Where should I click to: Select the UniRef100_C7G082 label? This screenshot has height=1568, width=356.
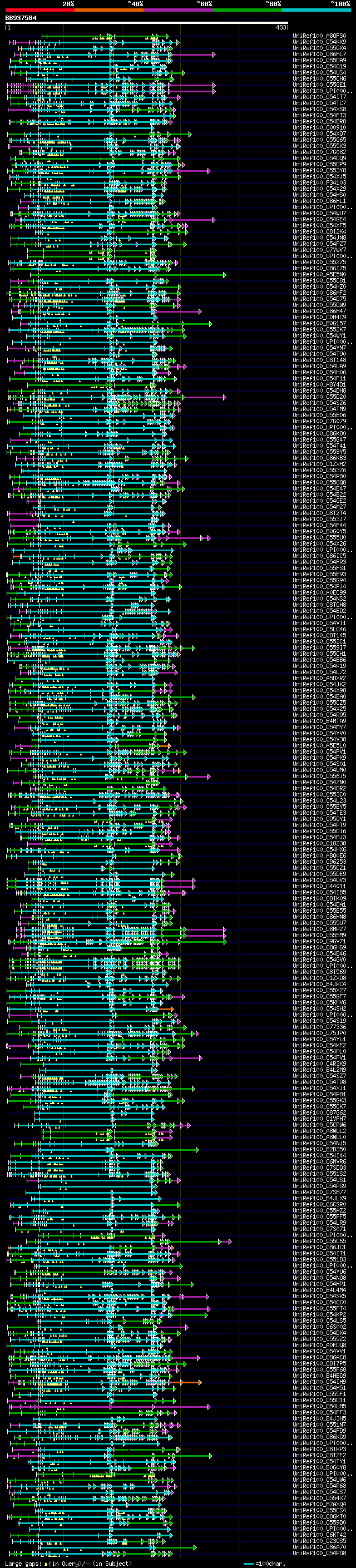319,152
